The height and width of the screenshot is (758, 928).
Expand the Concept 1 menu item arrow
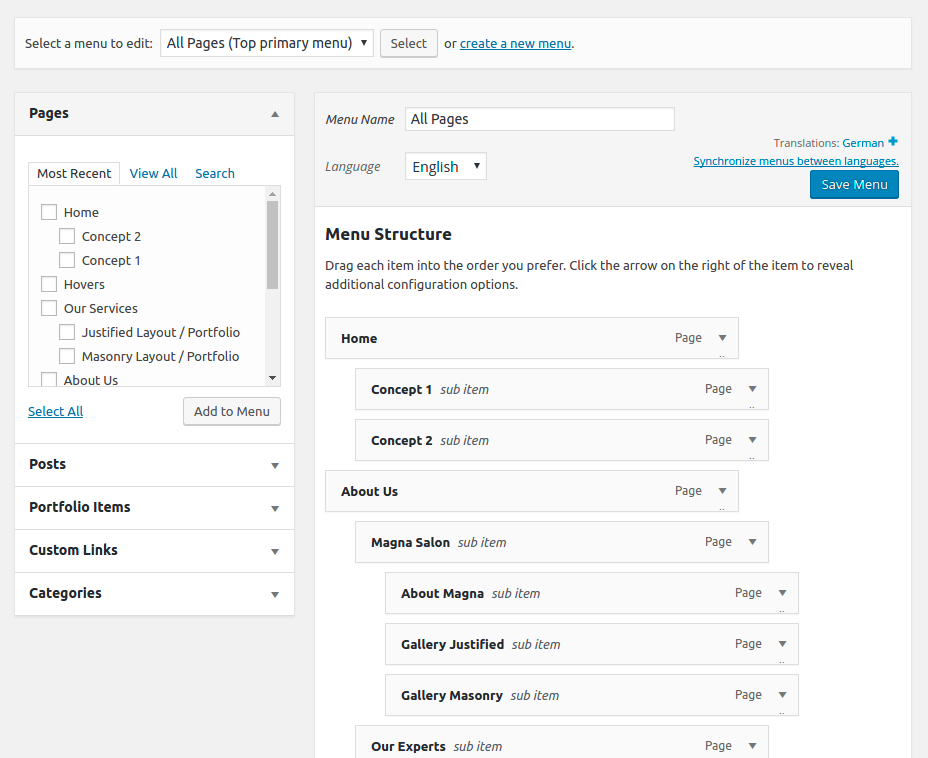click(752, 389)
